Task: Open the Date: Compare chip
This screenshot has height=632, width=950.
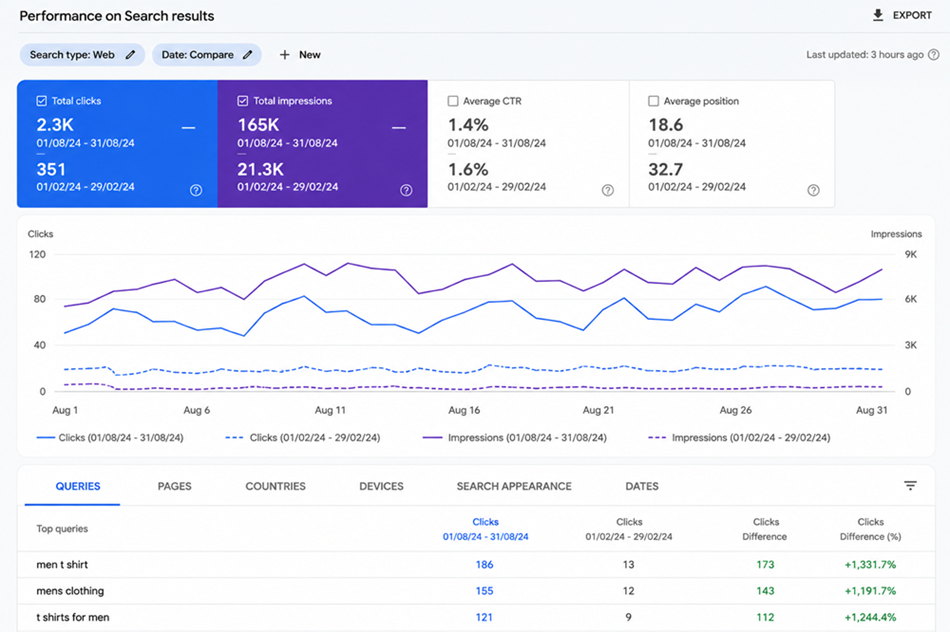Action: [207, 55]
